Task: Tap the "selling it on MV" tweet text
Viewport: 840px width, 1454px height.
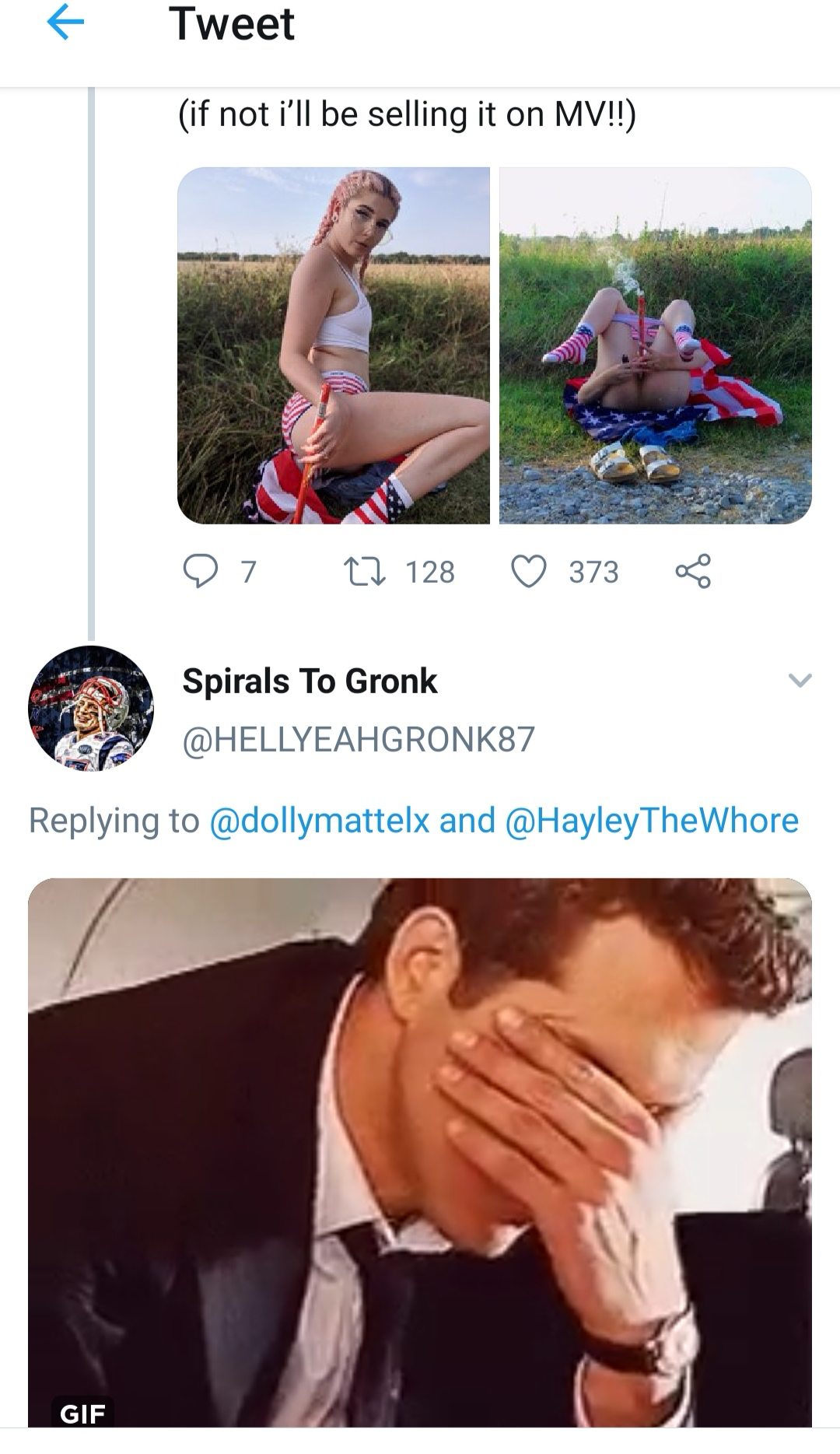Action: click(x=407, y=115)
